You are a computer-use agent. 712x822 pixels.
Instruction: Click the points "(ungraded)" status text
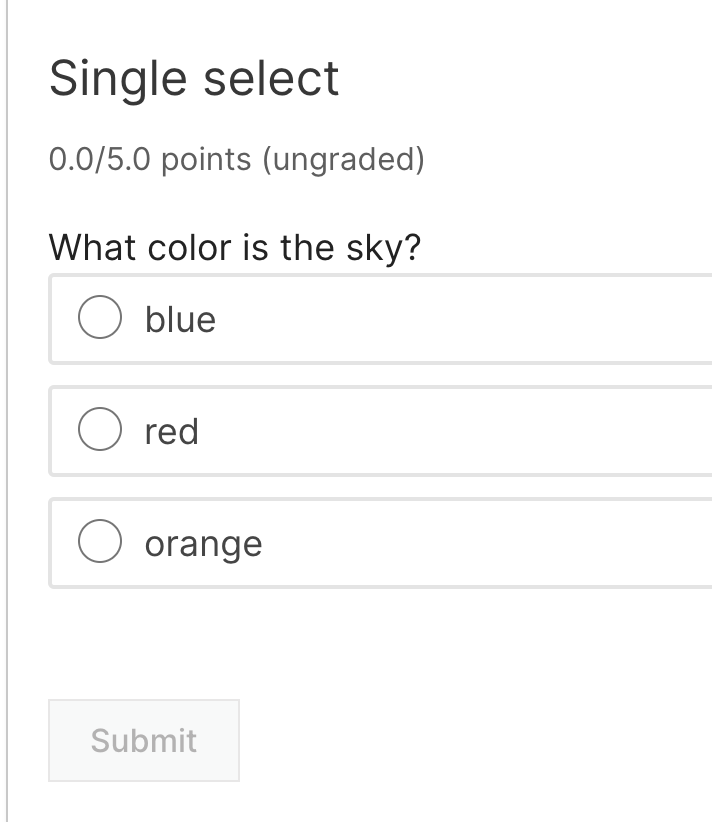click(343, 159)
